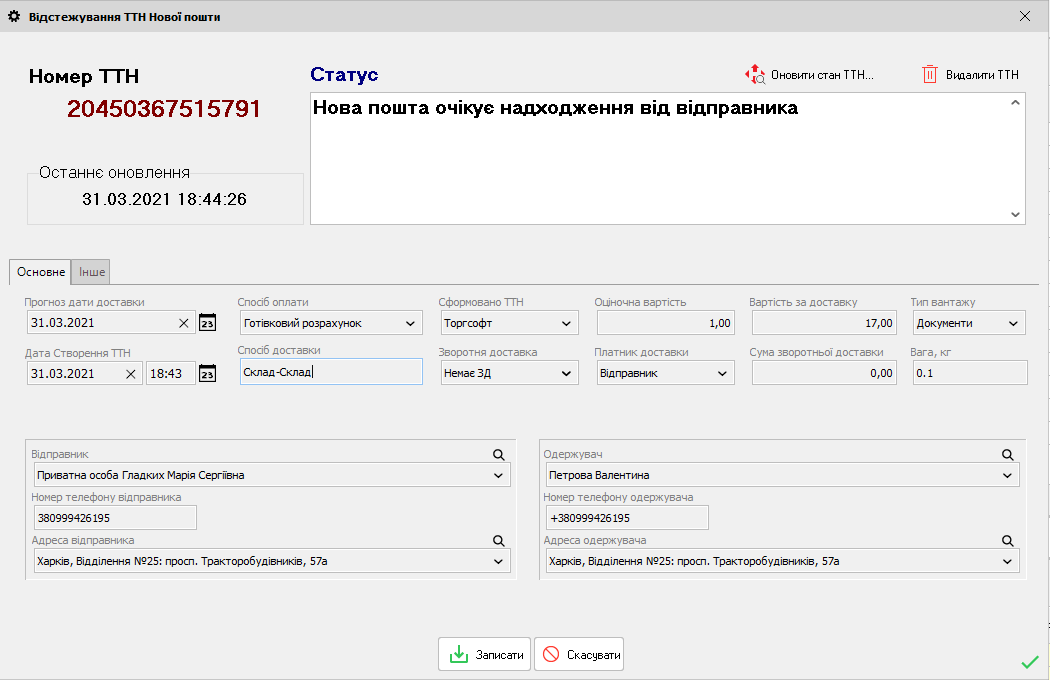
Task: Click the magnifier beside Адреса одержувача
Action: [x=1008, y=540]
